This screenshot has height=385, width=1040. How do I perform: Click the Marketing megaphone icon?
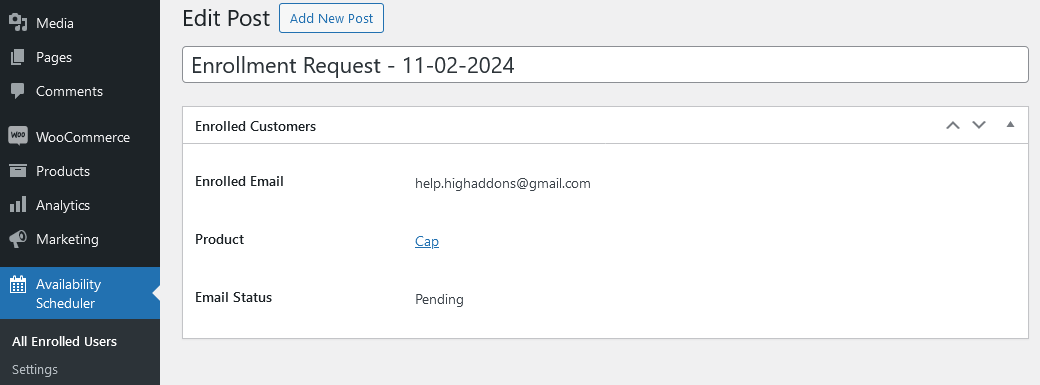(x=18, y=239)
